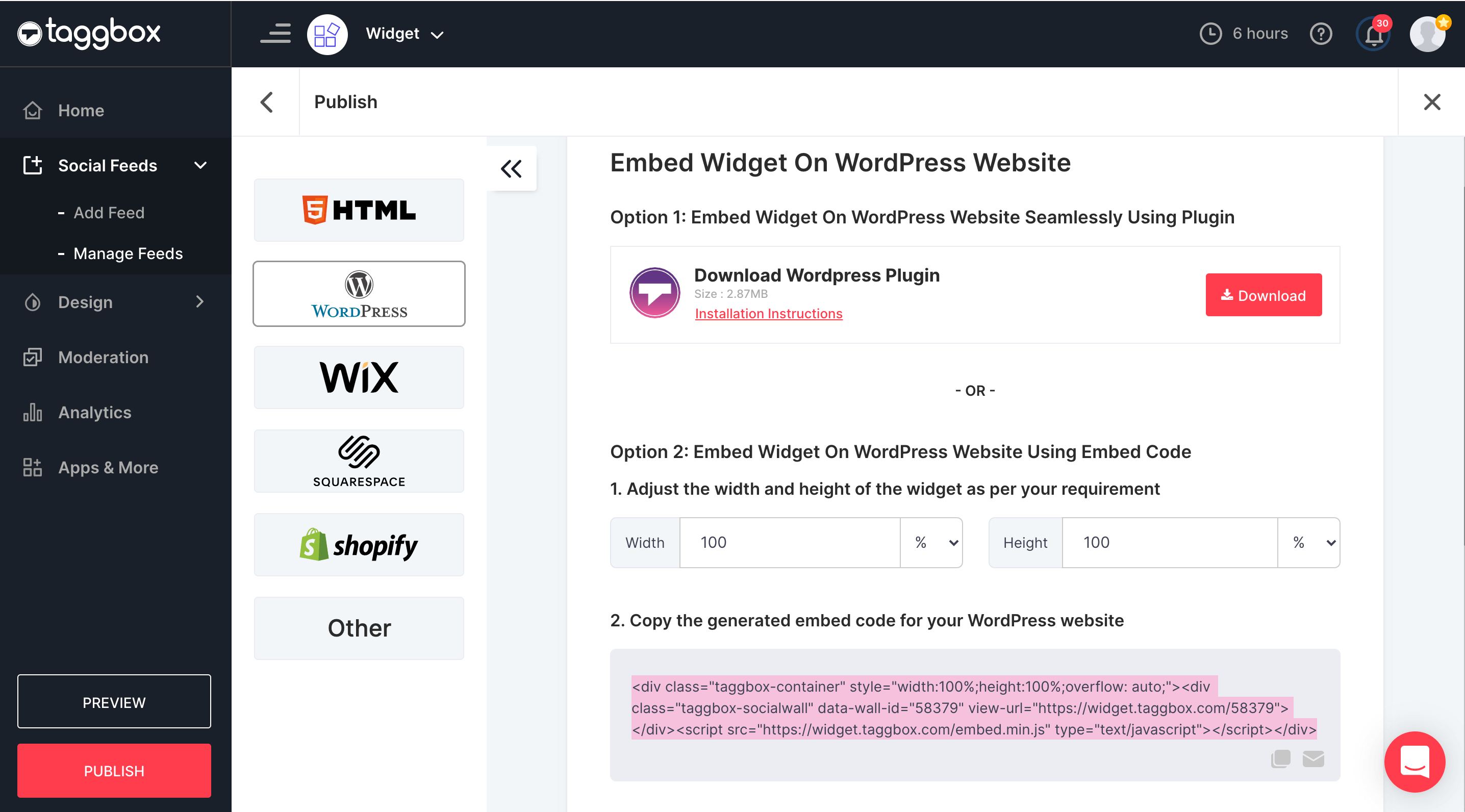Viewport: 1465px width, 812px height.
Task: Click the Download WordPress Plugin button
Action: click(x=1262, y=295)
